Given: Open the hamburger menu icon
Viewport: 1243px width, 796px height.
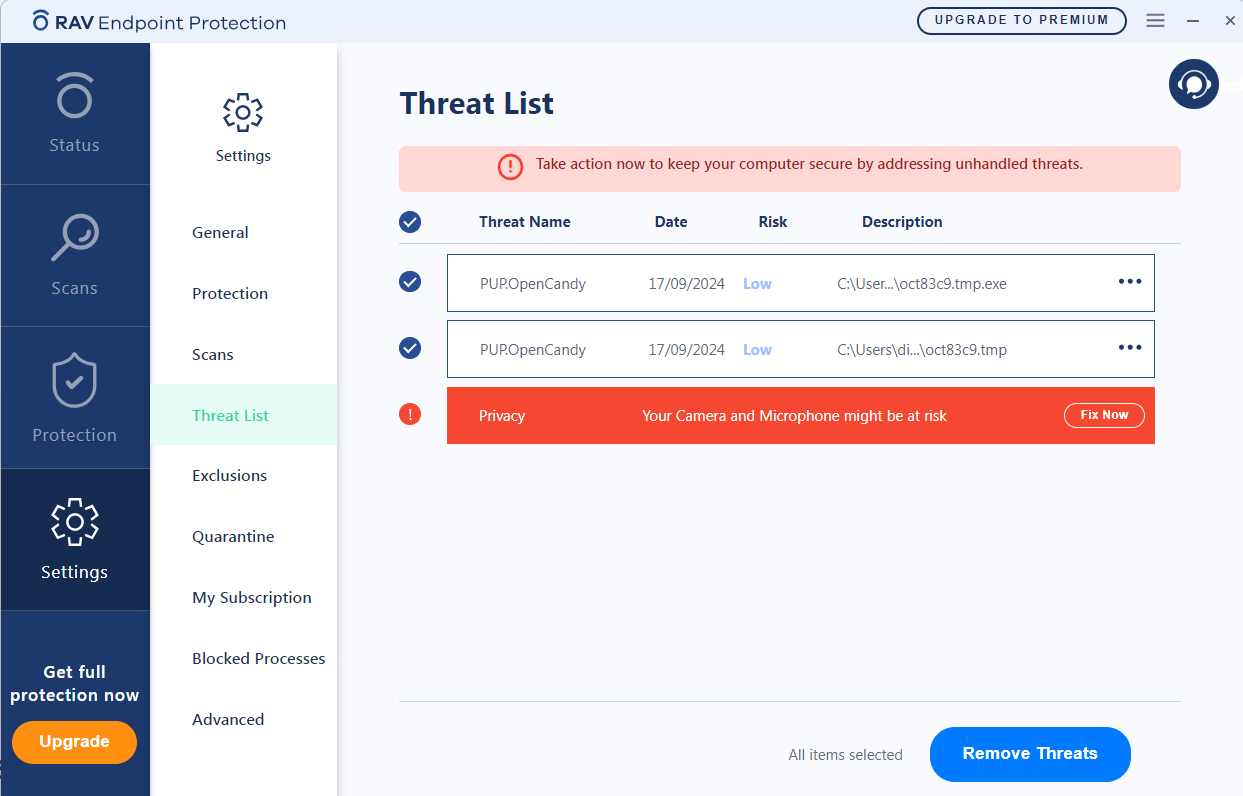Looking at the screenshot, I should pos(1155,20).
